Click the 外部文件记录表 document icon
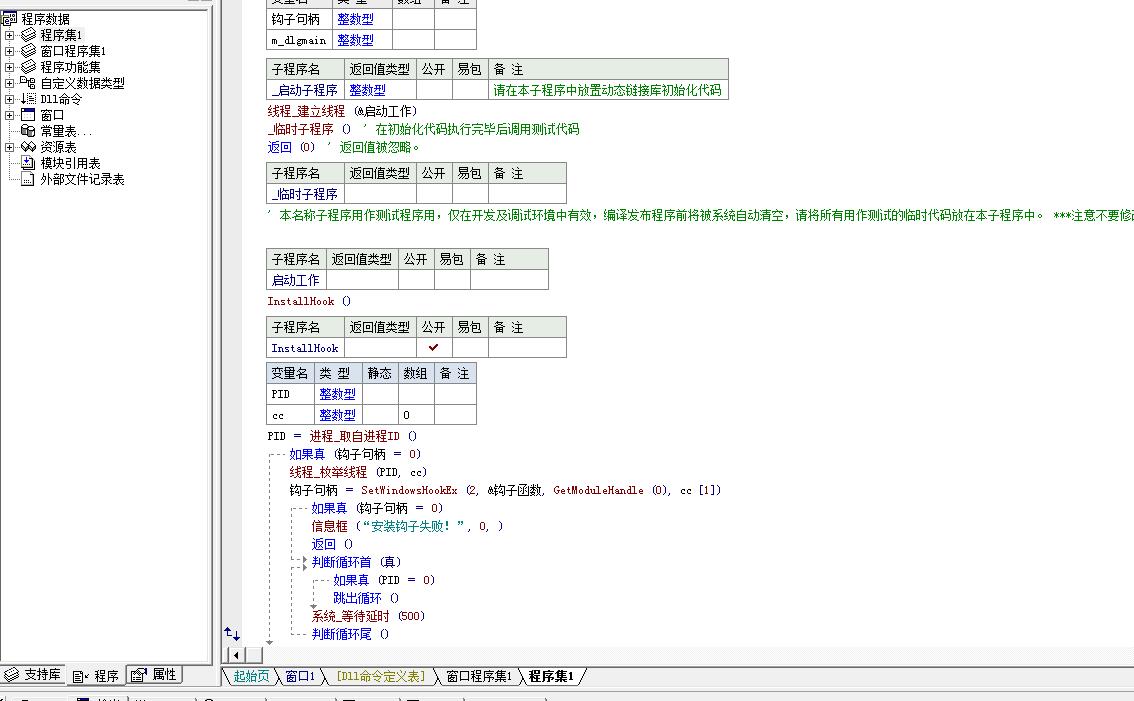Image resolution: width=1134 pixels, height=701 pixels. point(28,179)
